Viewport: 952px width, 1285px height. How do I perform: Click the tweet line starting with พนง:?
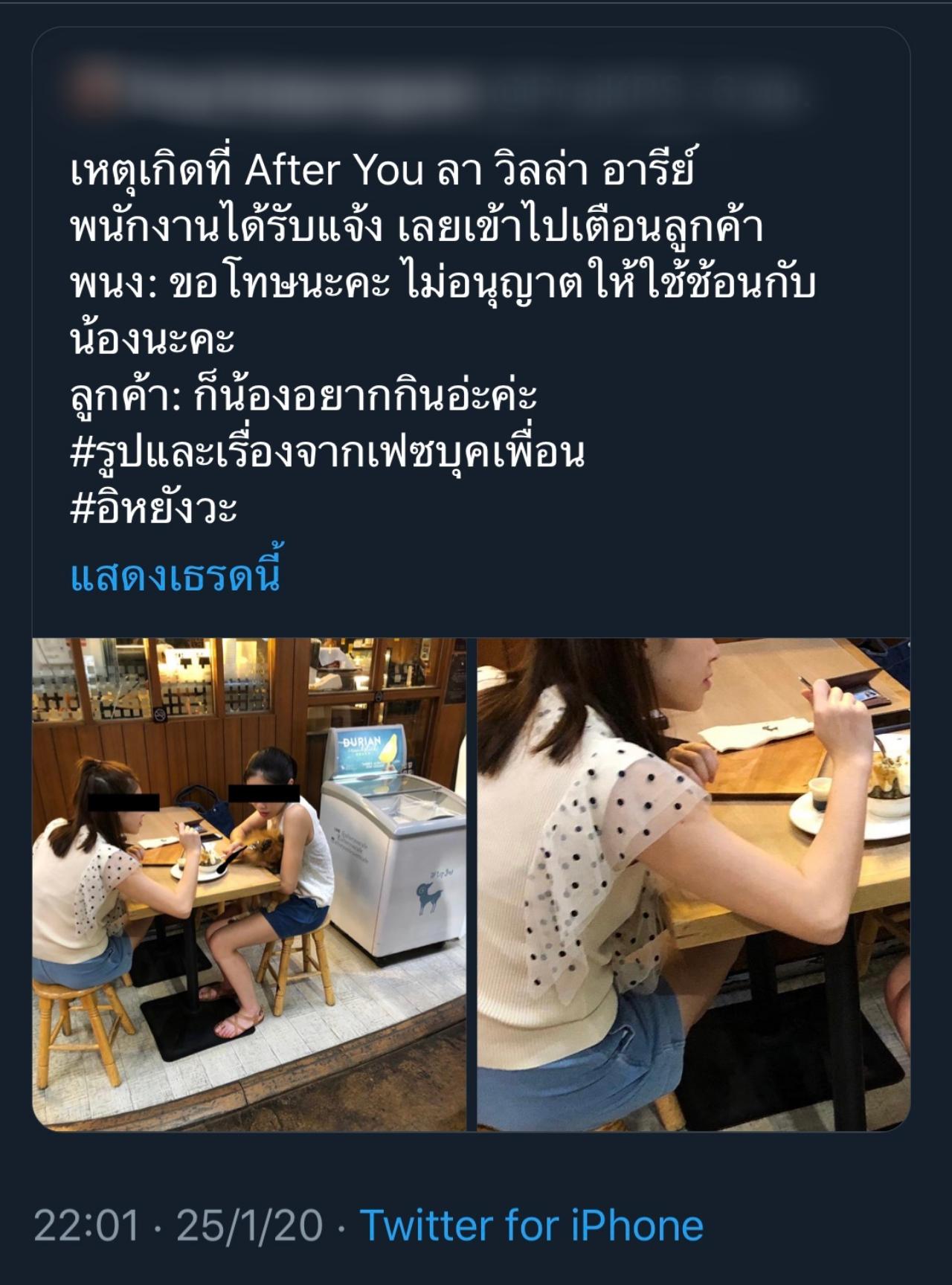(443, 283)
